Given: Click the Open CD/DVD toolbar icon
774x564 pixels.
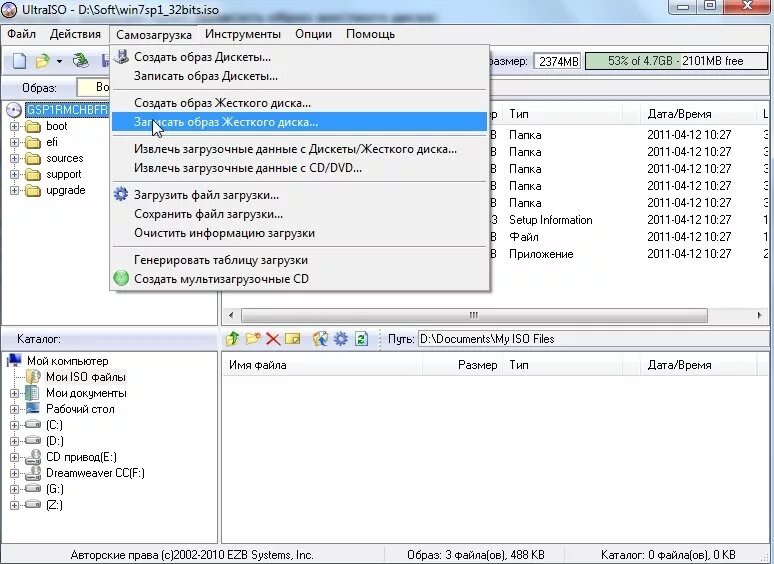Looking at the screenshot, I should pos(80,61).
